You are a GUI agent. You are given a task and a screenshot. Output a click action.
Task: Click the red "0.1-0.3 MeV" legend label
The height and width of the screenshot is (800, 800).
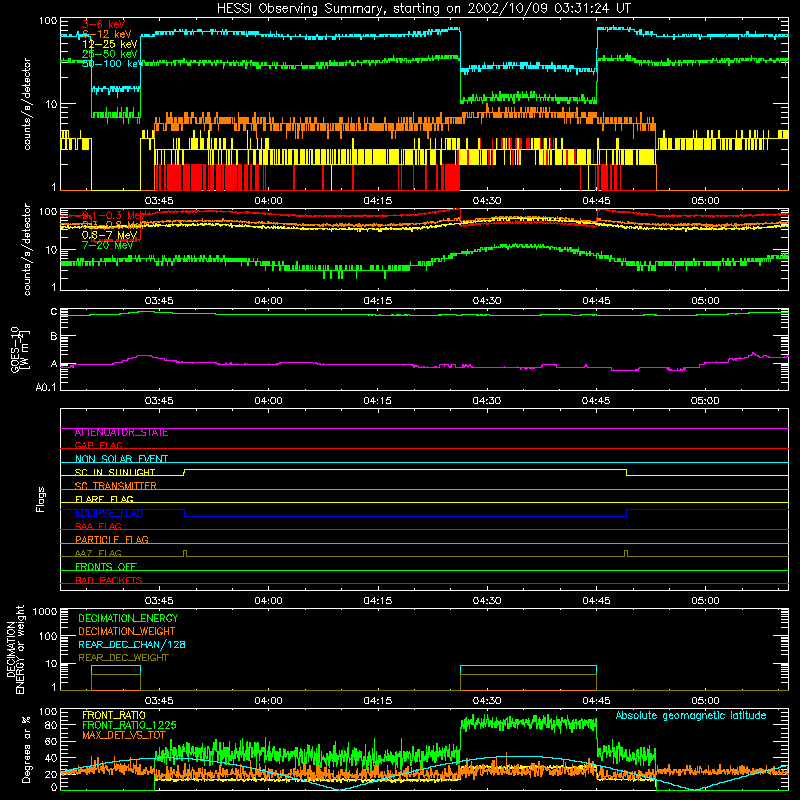pyautogui.click(x=113, y=216)
